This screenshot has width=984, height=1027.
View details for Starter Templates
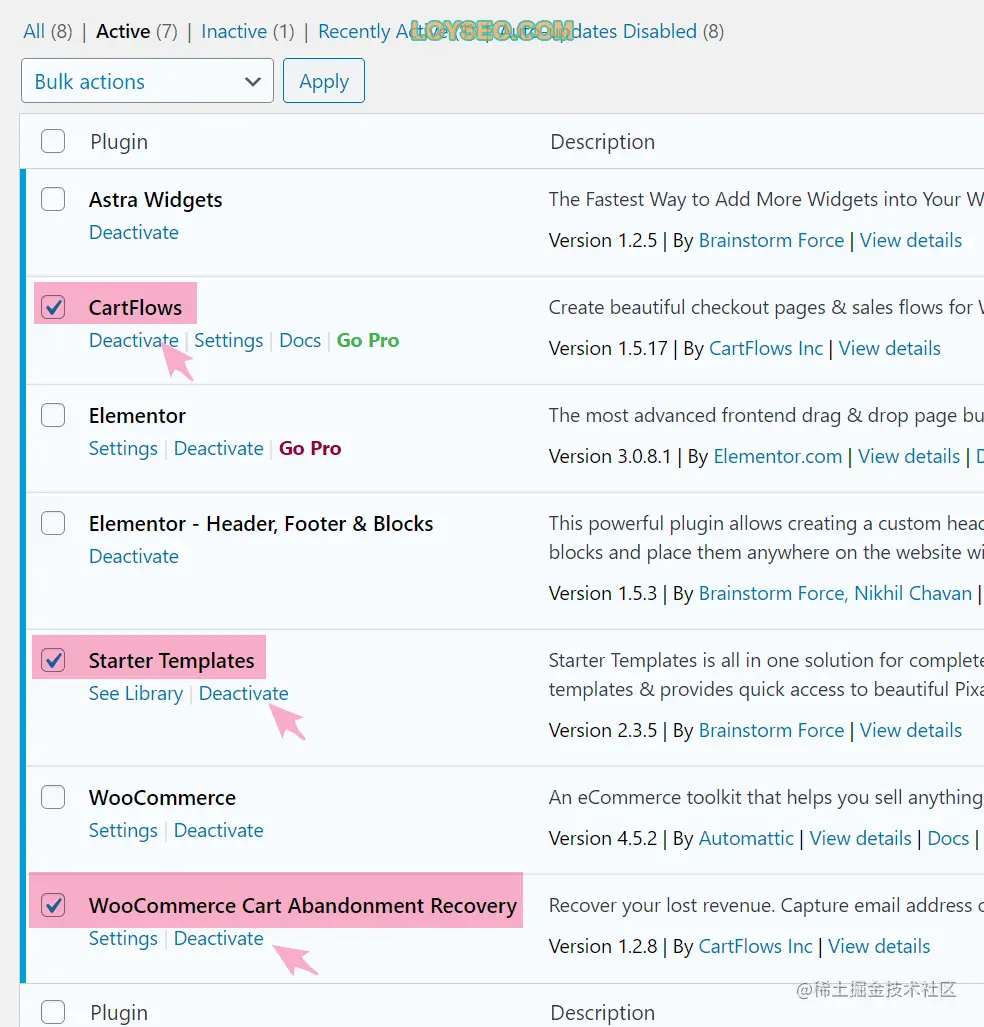tap(911, 730)
